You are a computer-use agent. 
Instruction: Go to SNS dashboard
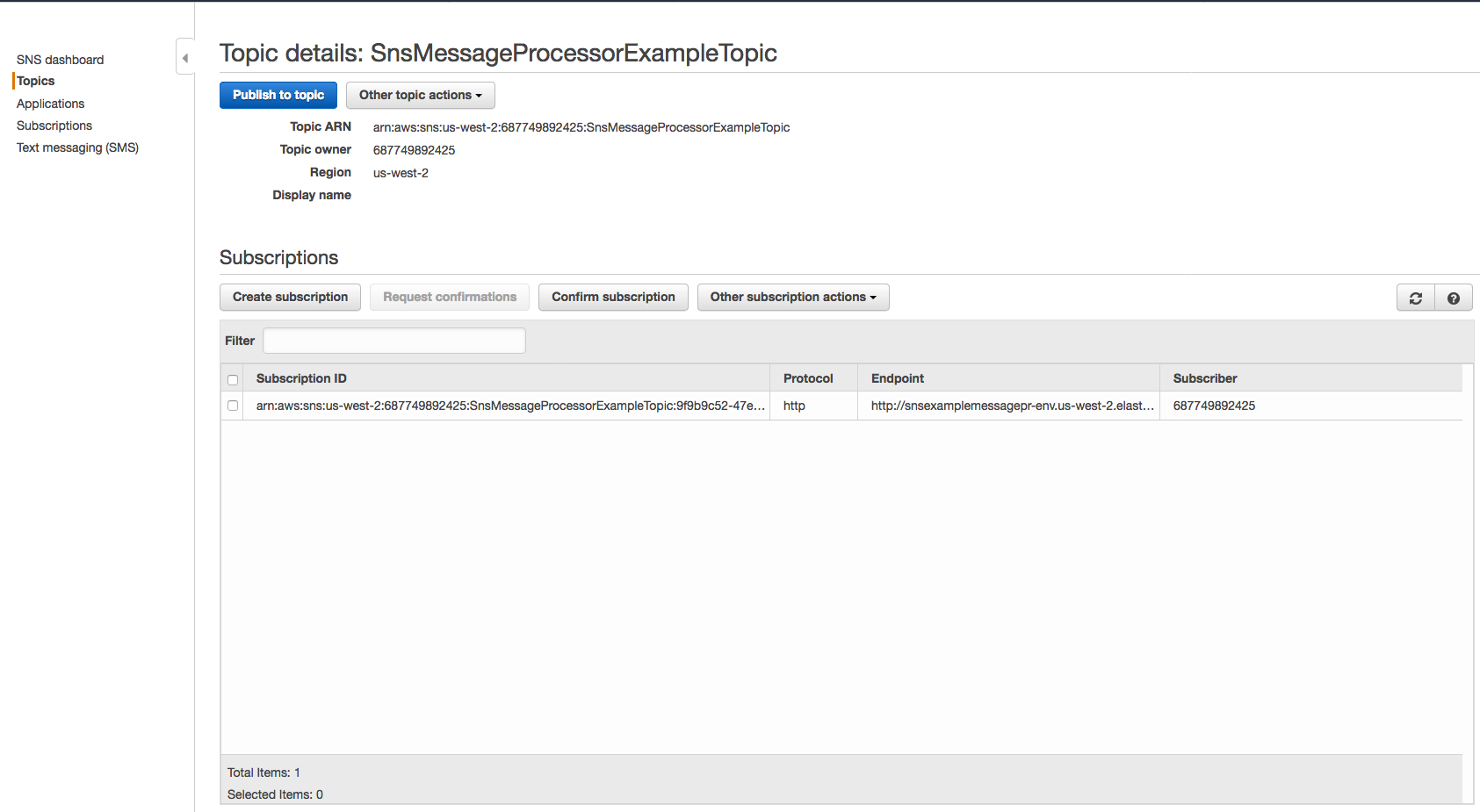coord(60,60)
